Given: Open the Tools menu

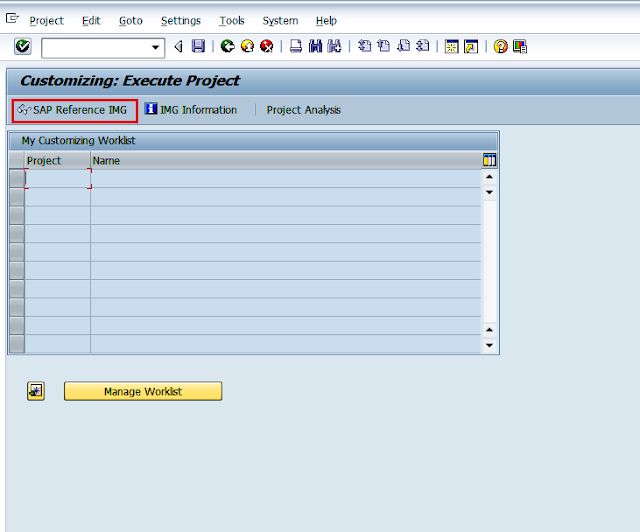Looking at the screenshot, I should coord(232,20).
